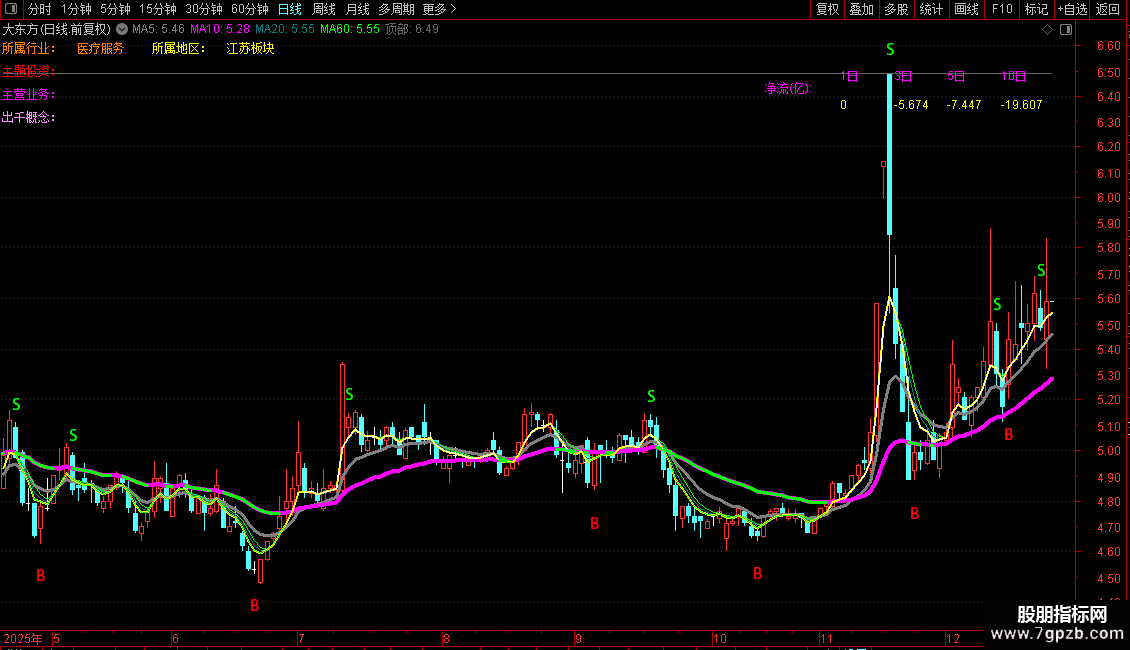
Task: Click the MA10: 5.28 indicator label
Action: [x=220, y=30]
